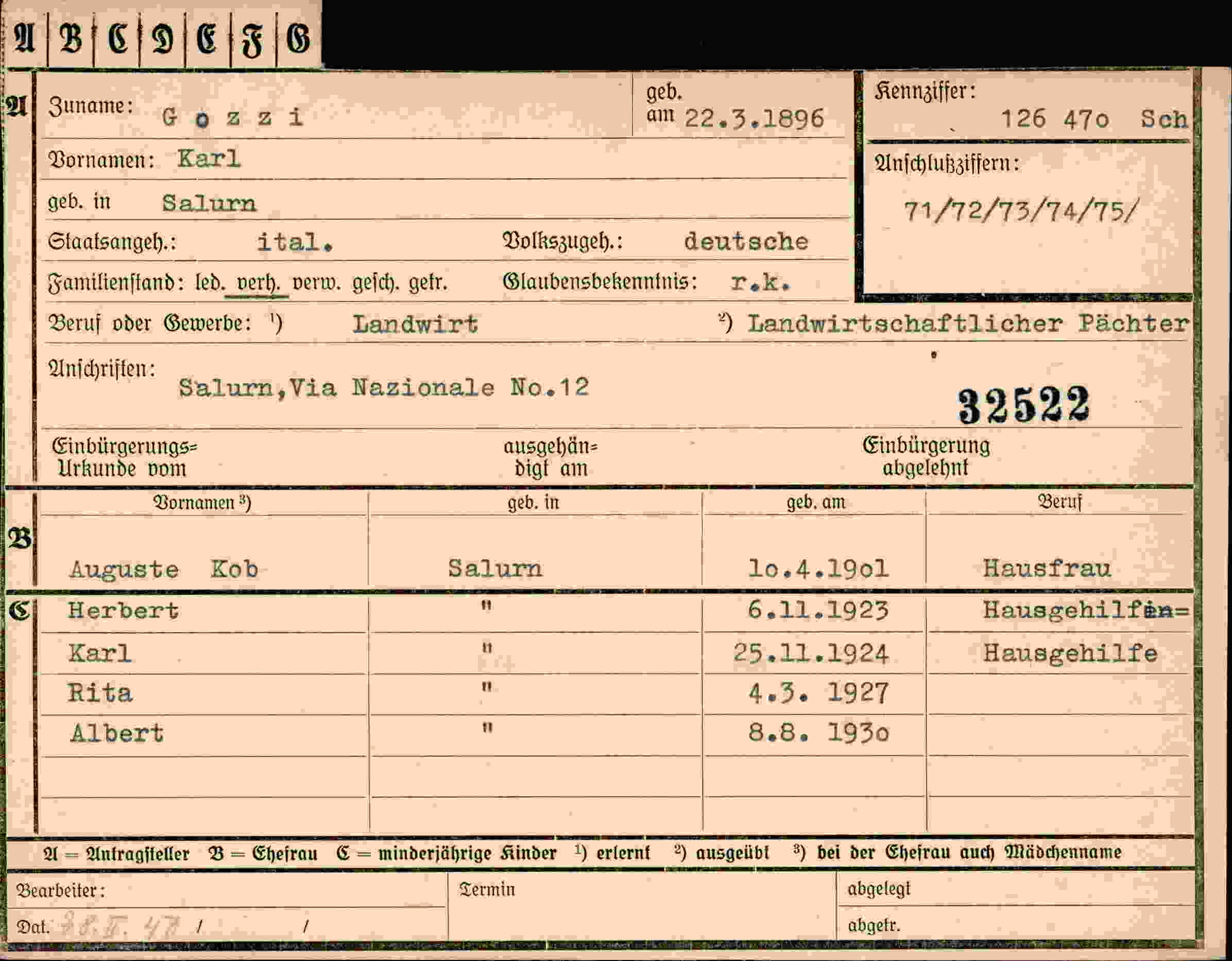1232x961 pixels.
Task: Click the 'Einbürgerung abgelehnt' label
Action: pos(926,456)
